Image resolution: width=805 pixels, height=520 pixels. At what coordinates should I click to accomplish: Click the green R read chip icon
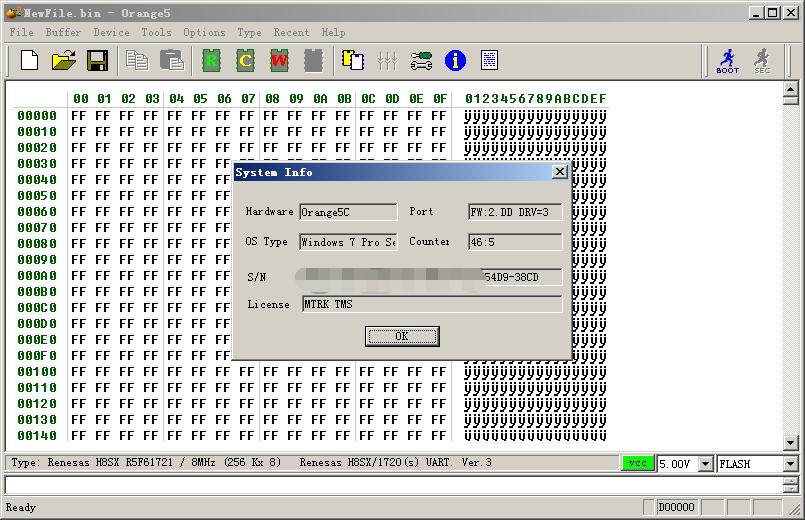(211, 61)
